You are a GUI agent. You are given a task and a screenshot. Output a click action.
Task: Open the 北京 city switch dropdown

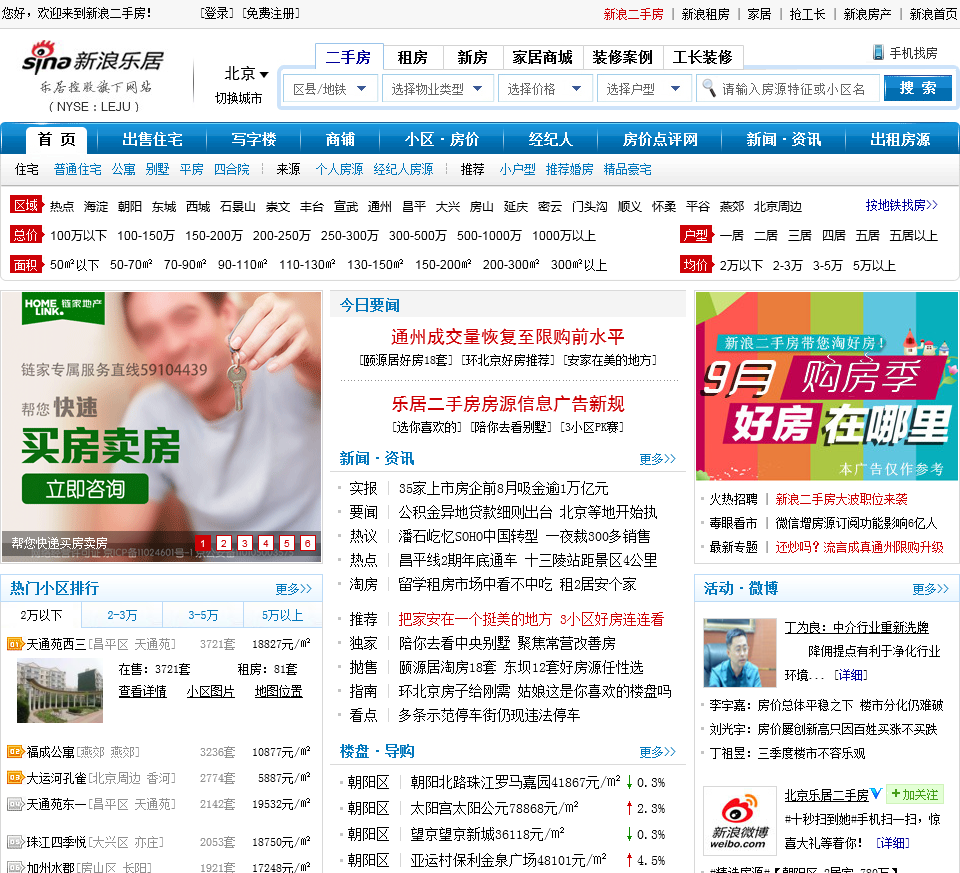point(246,74)
